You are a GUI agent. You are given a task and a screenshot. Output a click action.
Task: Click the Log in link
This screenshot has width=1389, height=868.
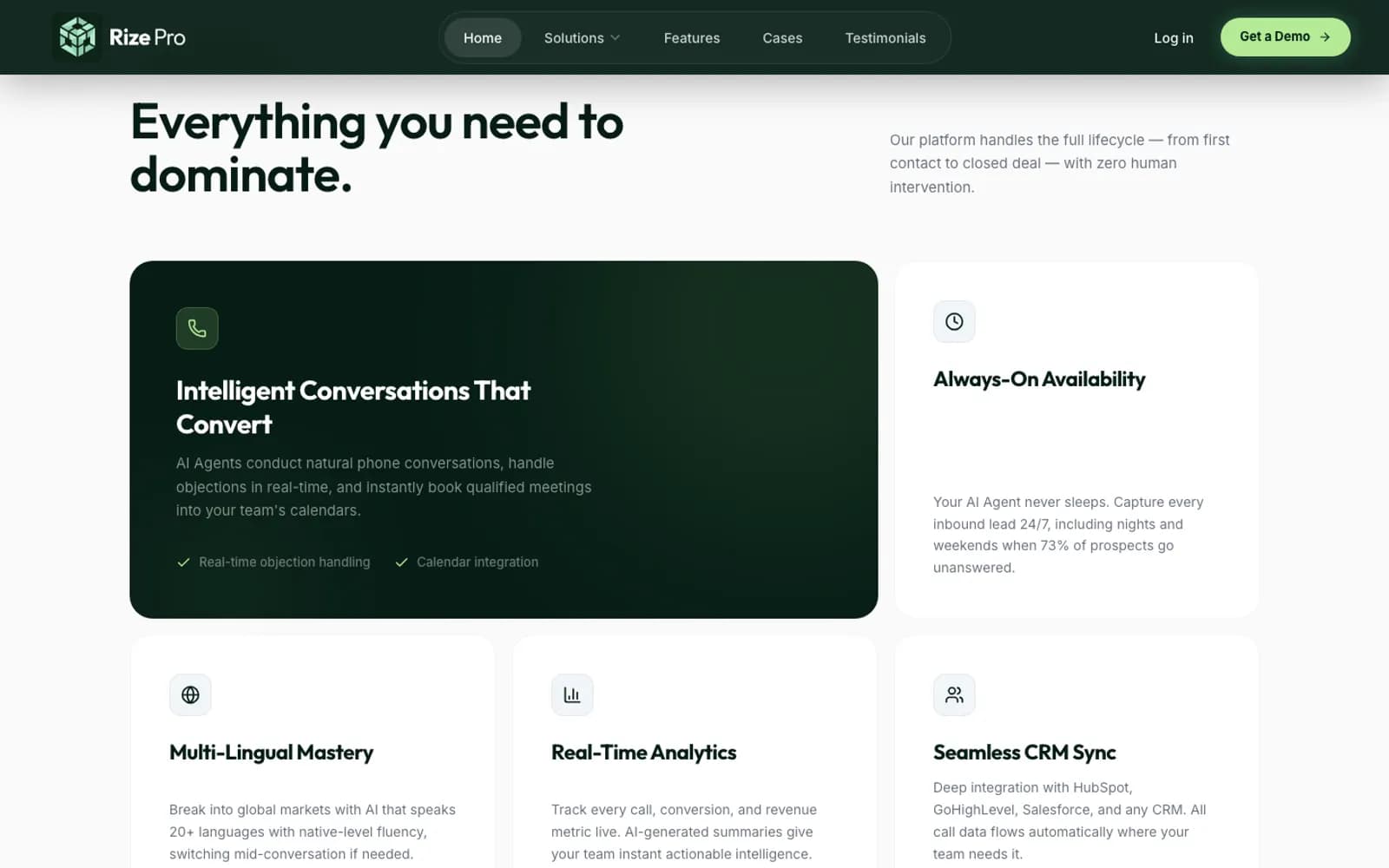click(x=1174, y=38)
